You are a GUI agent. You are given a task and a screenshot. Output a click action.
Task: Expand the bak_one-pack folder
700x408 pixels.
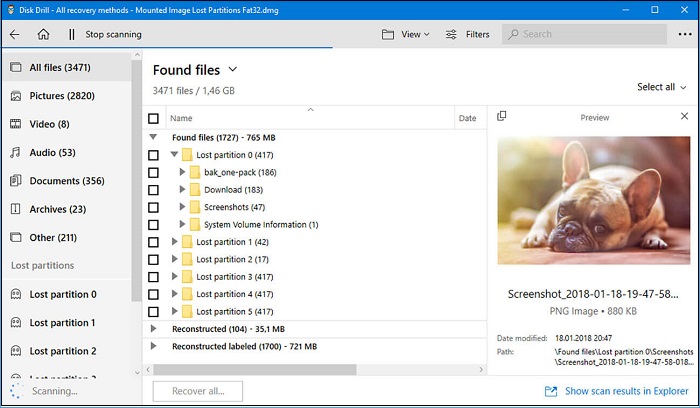coord(182,172)
